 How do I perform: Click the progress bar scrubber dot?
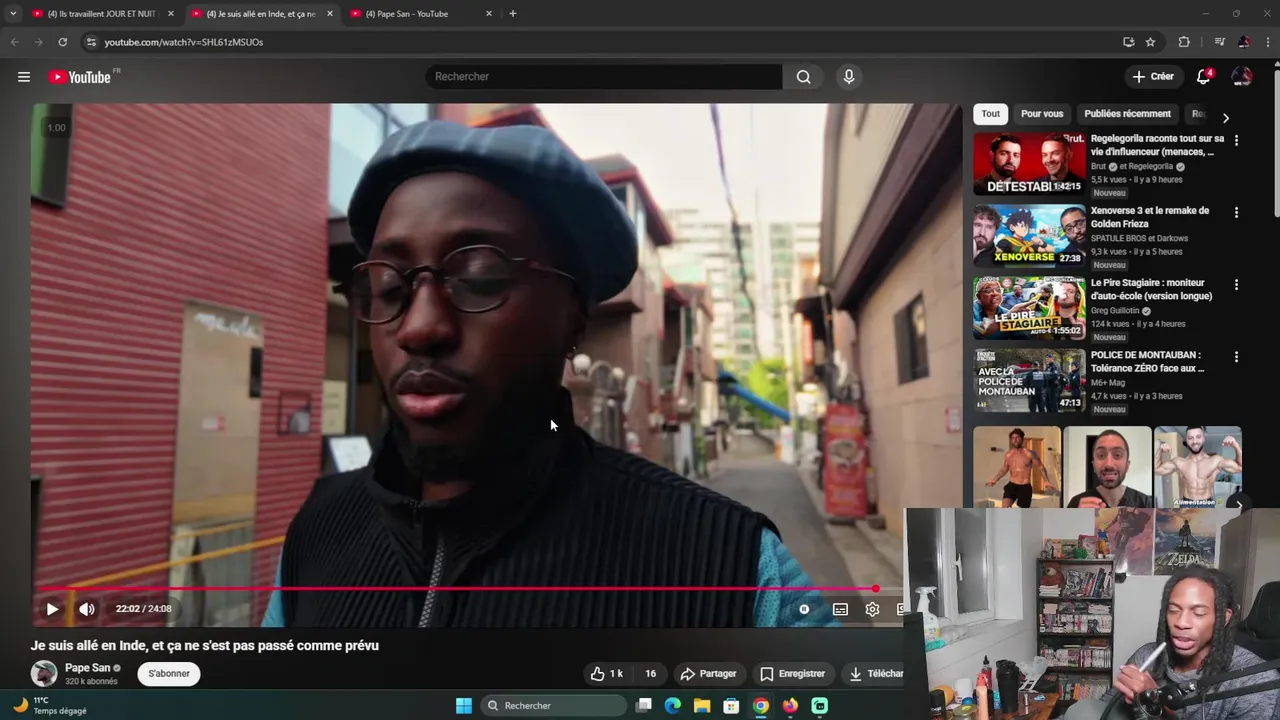coord(875,589)
